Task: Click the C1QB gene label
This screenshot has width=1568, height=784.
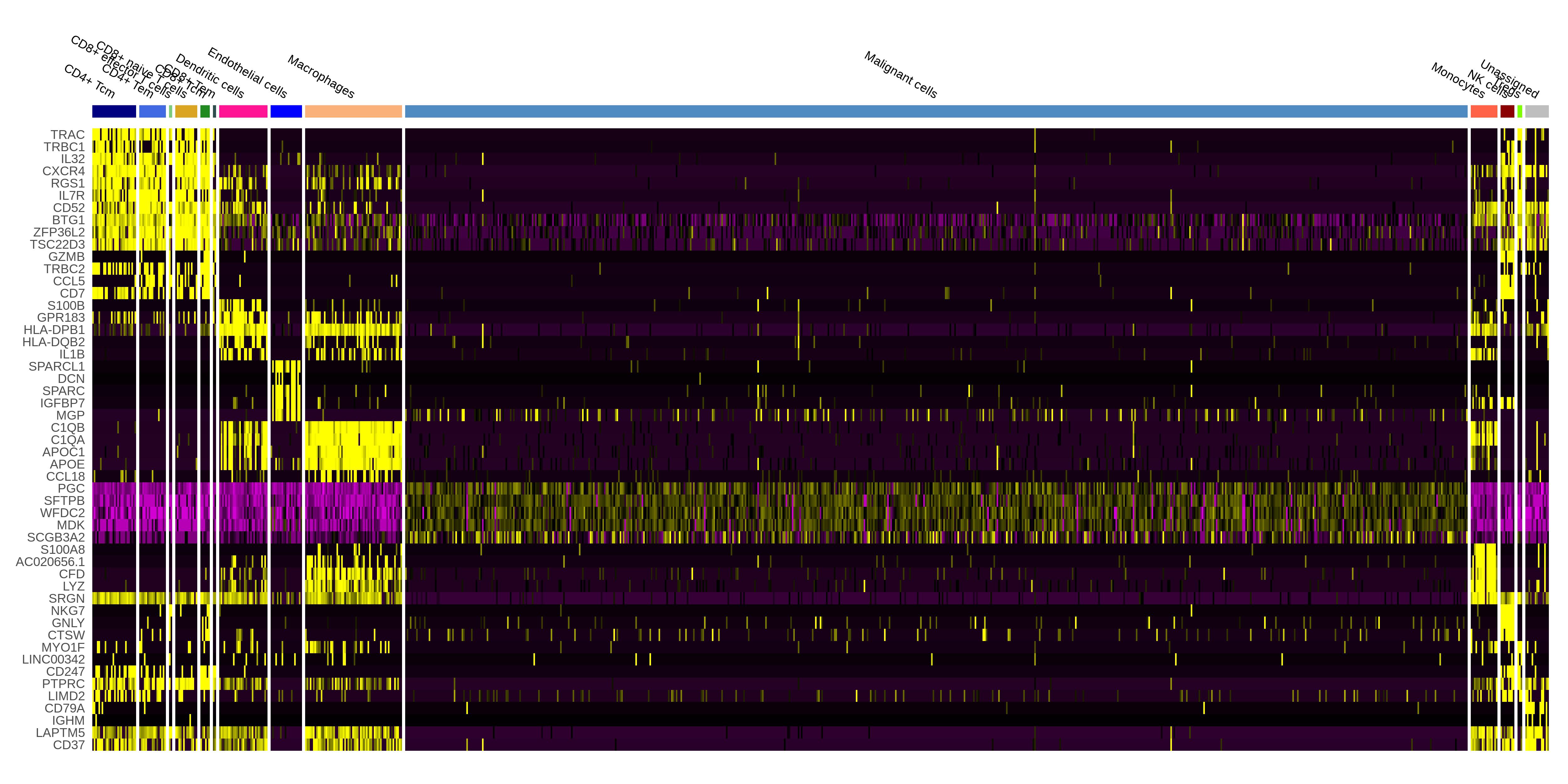Action: pos(67,427)
